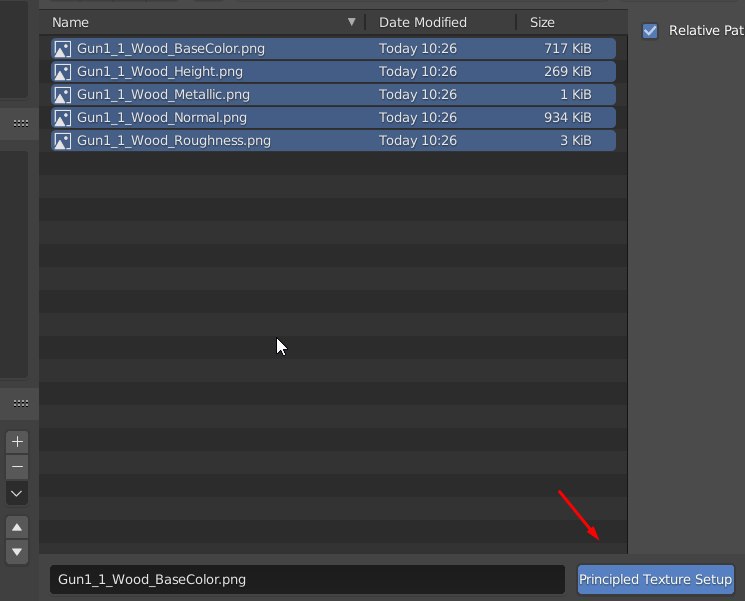Confirm with Principled Texture Setup button
This screenshot has height=601, width=745.
pyautogui.click(x=656, y=580)
